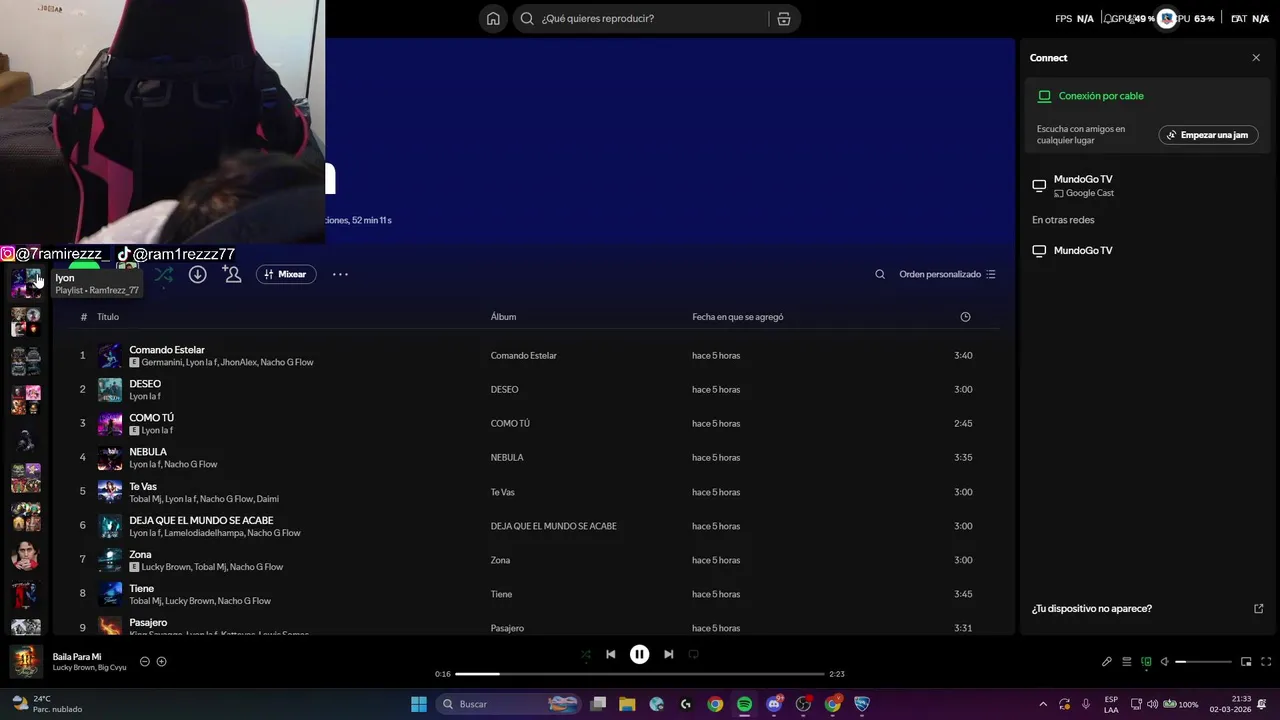The height and width of the screenshot is (720, 1280).
Task: Open the Windows Start menu
Action: [419, 704]
